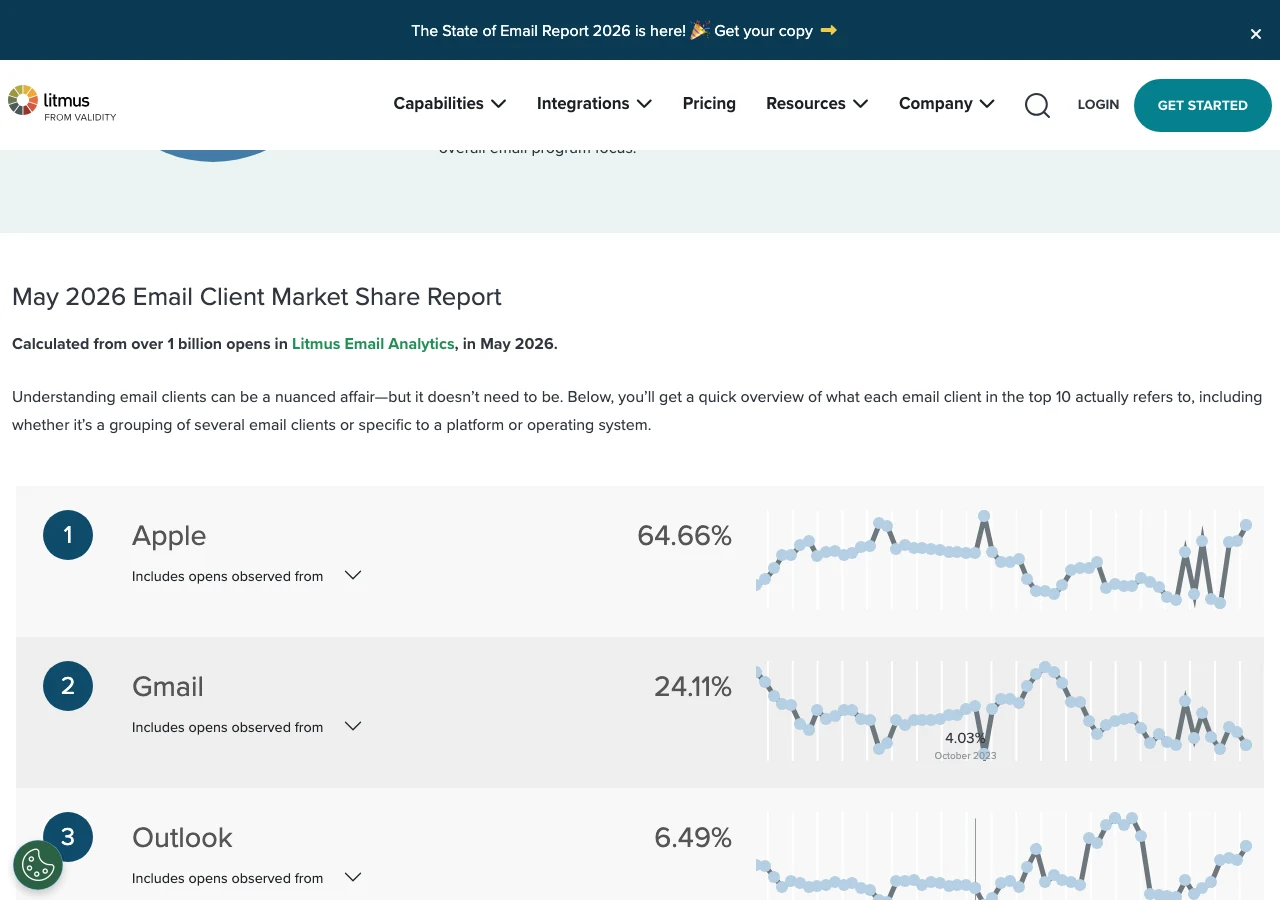Open the cookie preferences icon
Screen dimensions: 1280x900
pos(38,865)
